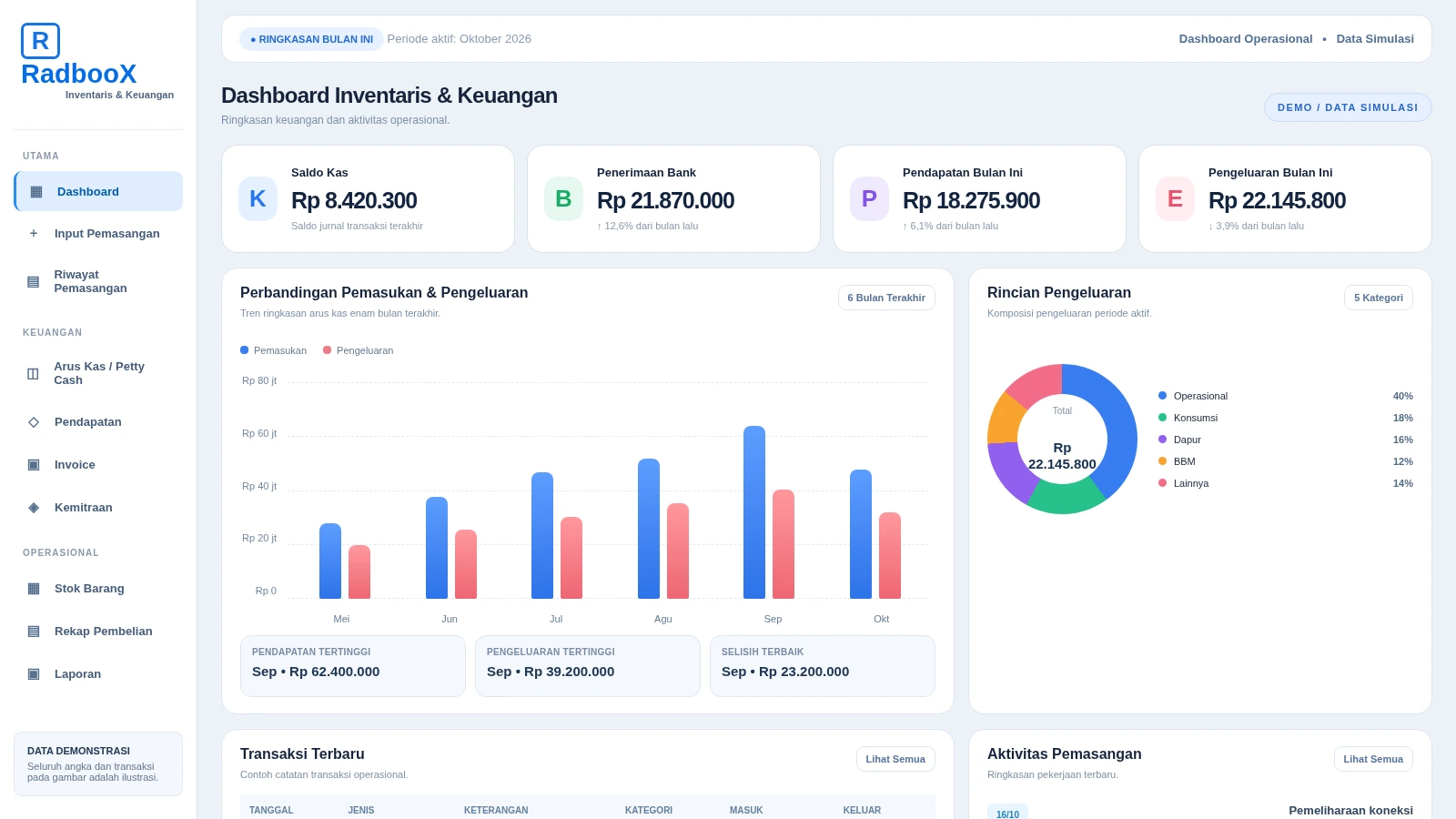
Task: Open the Dashboard menu item
Action: coord(98,191)
